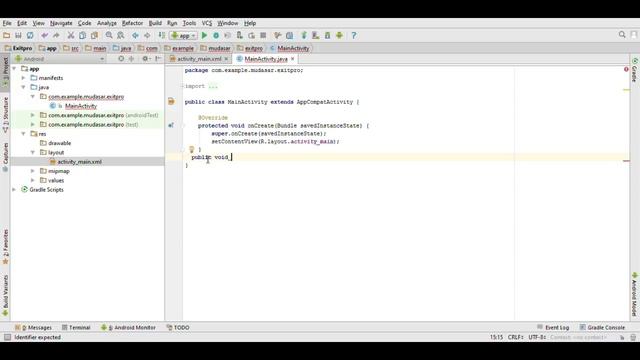
Task: Expand the mipmap folder arrow
Action: click(x=33, y=171)
